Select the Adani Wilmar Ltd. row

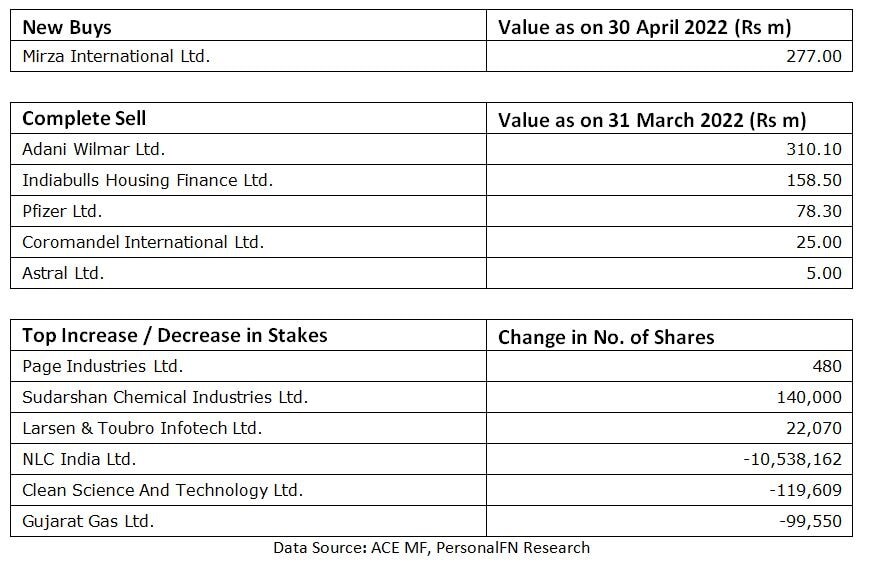point(93,149)
